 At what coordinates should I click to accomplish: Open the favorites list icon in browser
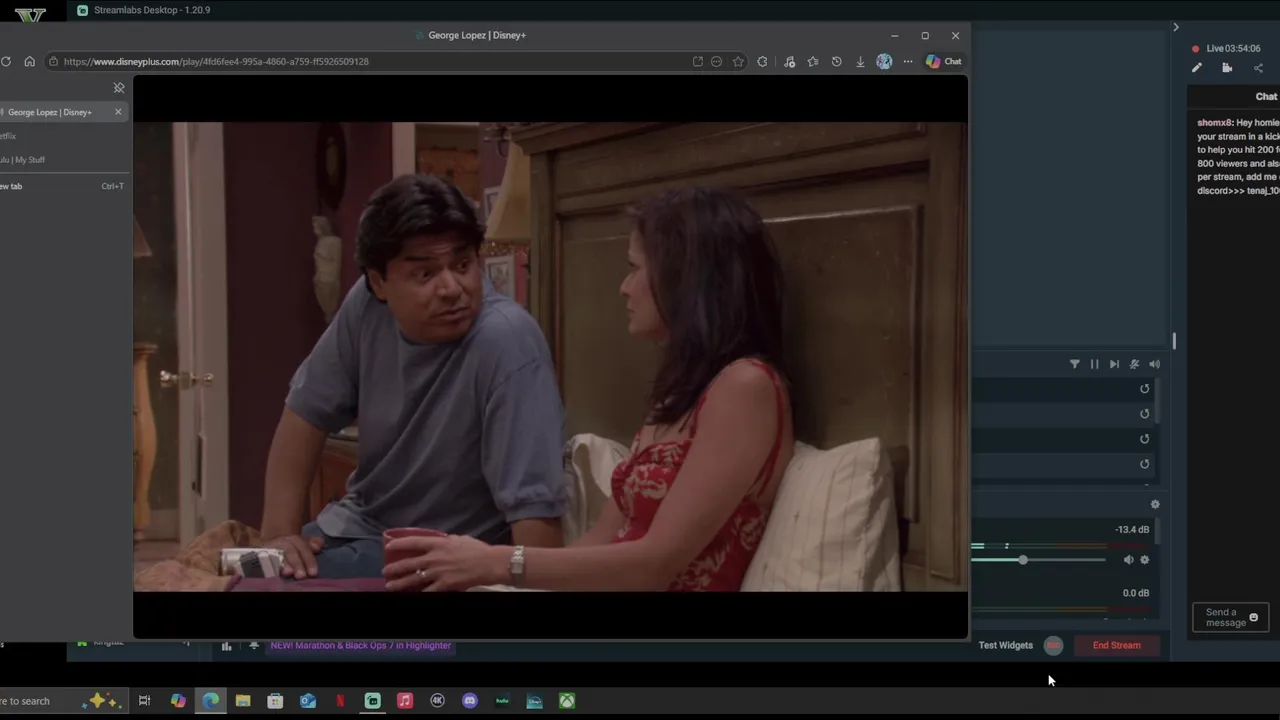click(x=813, y=61)
